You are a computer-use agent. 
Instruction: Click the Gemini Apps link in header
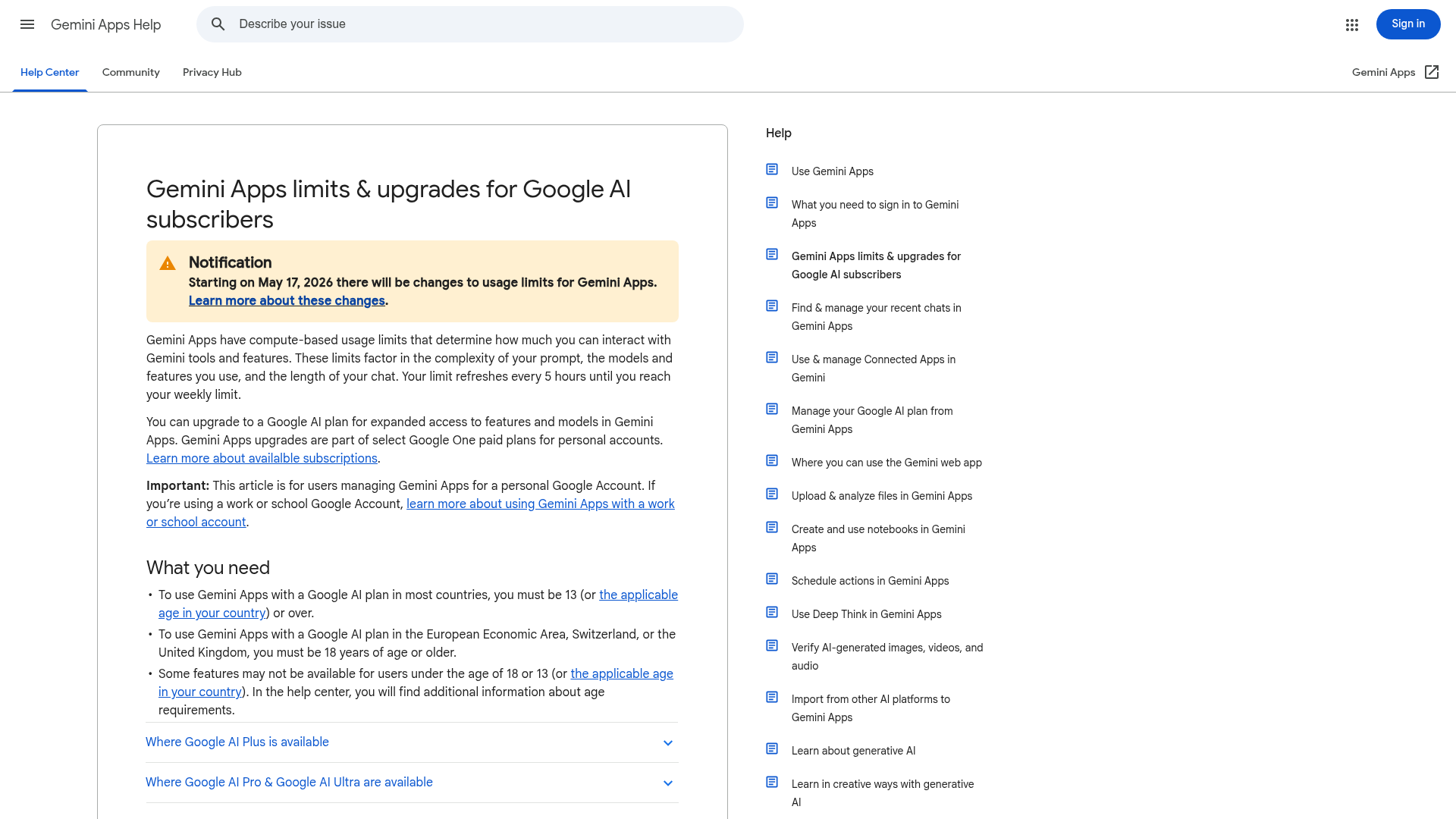click(x=1383, y=72)
